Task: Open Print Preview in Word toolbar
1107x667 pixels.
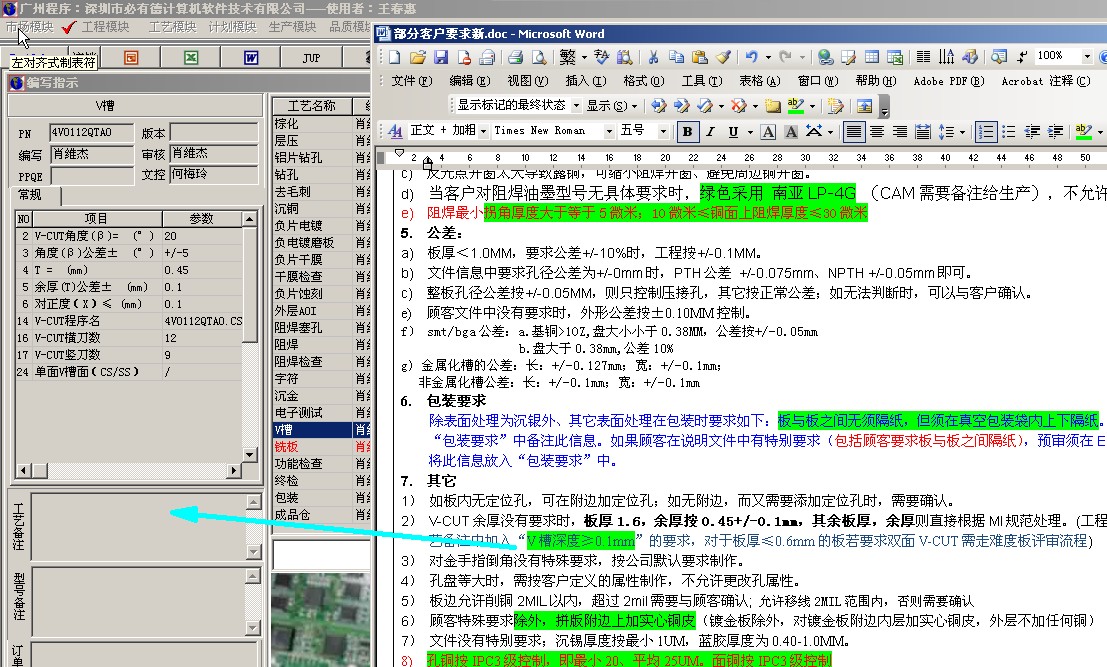Action: 539,56
